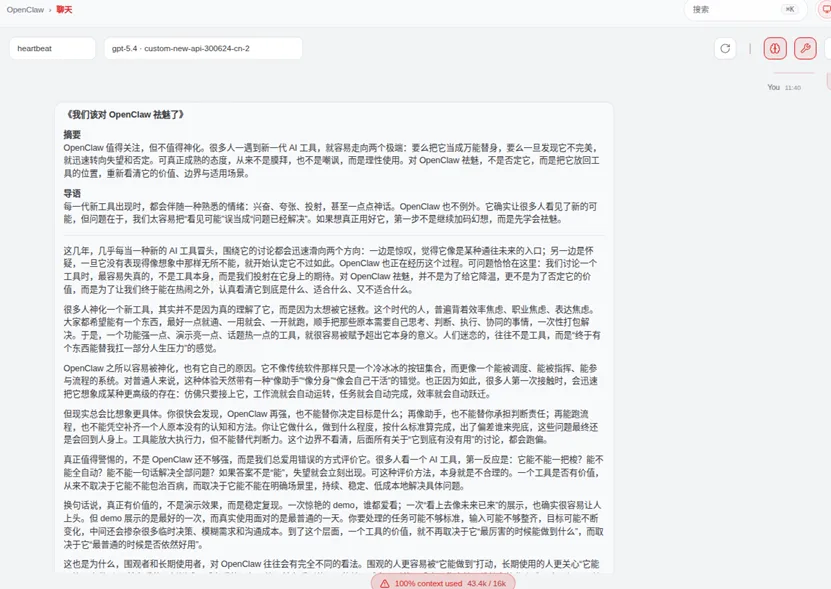Click paragraph starting "但现实总会比想象更具体"
This screenshot has height=589, width=831.
coord(331,427)
